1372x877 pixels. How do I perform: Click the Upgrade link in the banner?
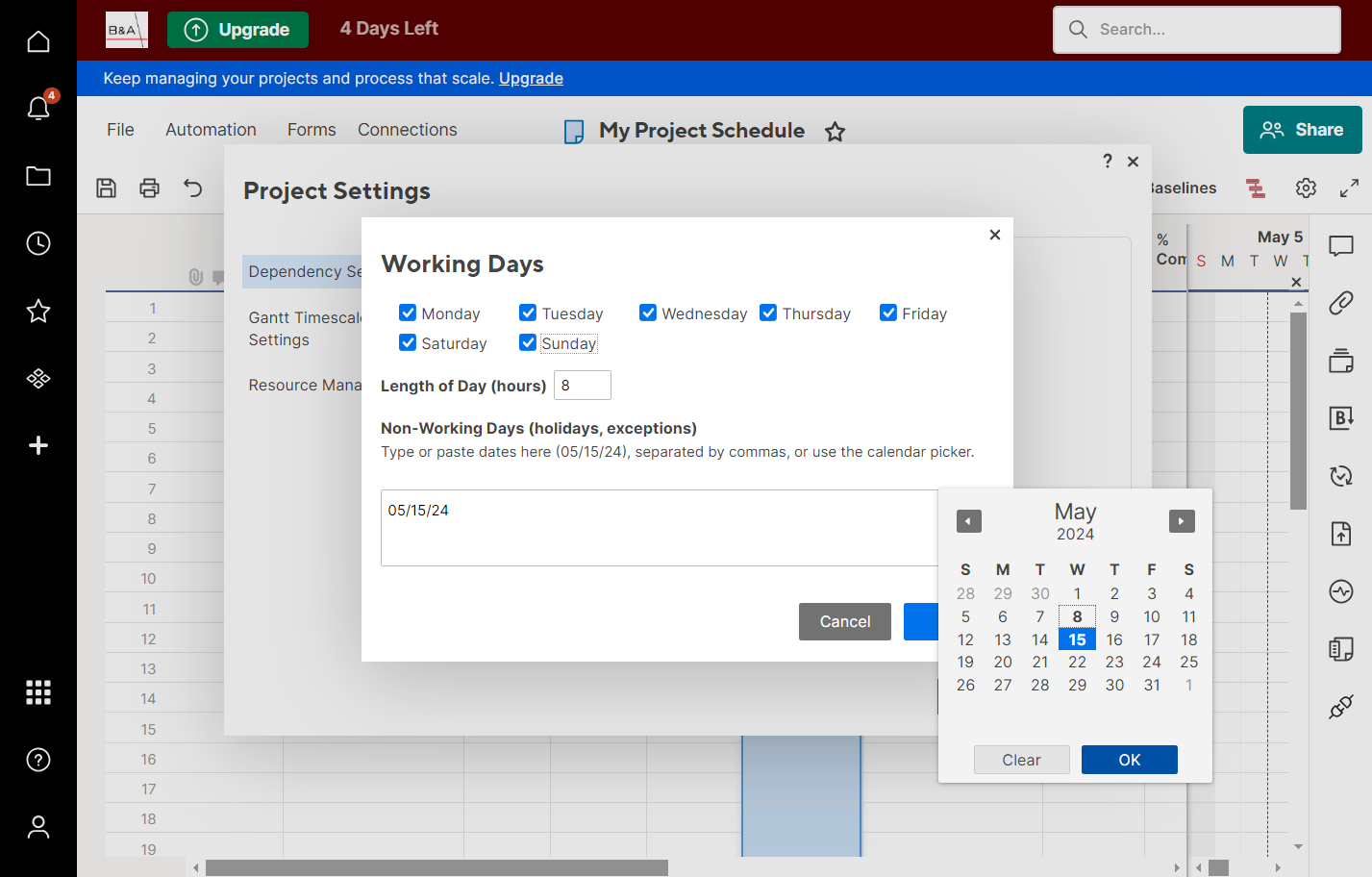pyautogui.click(x=531, y=79)
